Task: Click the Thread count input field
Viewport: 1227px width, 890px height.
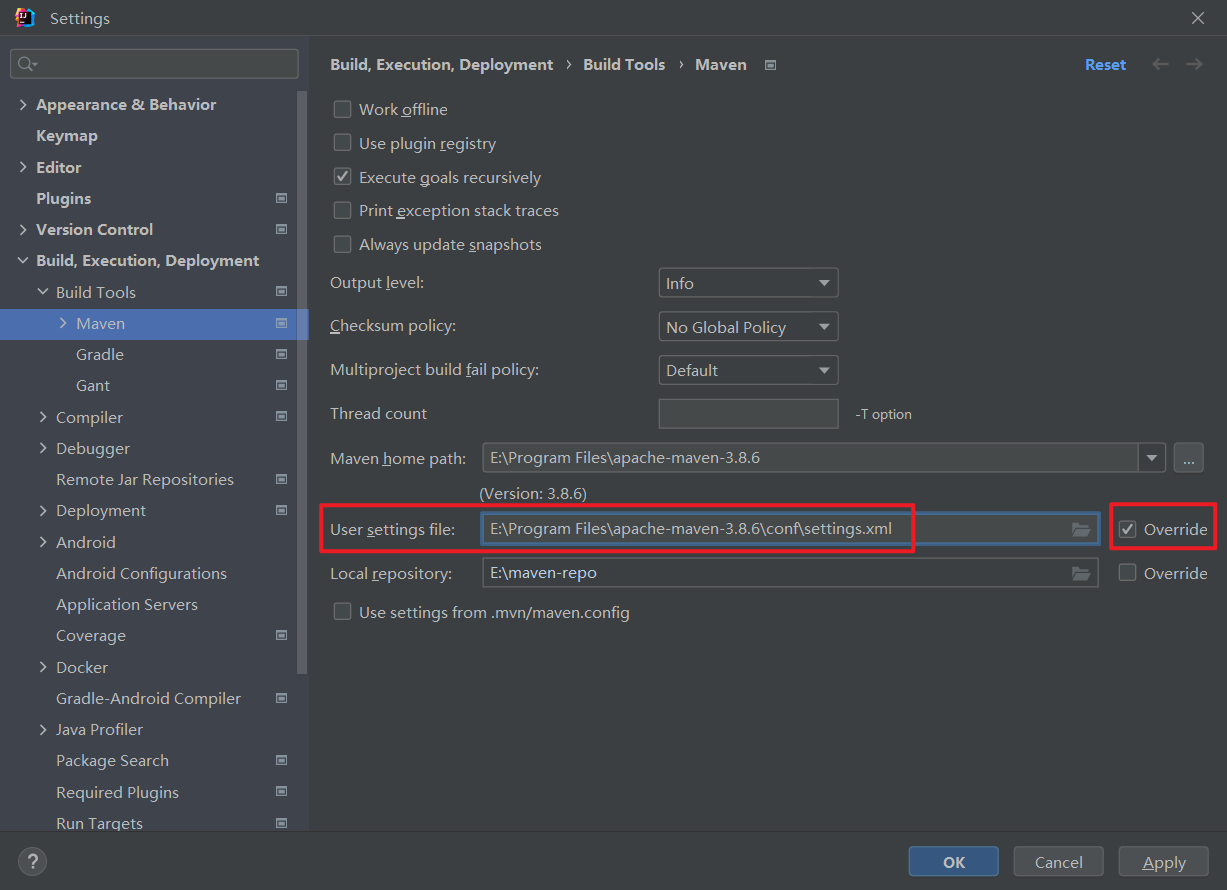Action: click(748, 414)
